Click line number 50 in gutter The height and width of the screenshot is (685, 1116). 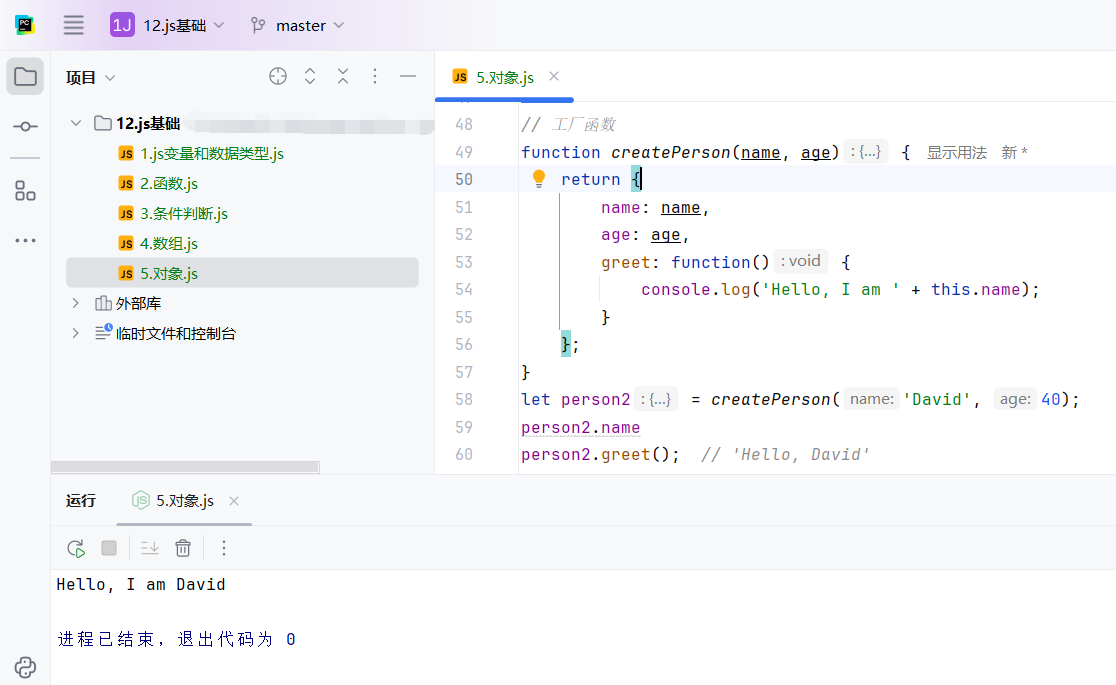[464, 179]
